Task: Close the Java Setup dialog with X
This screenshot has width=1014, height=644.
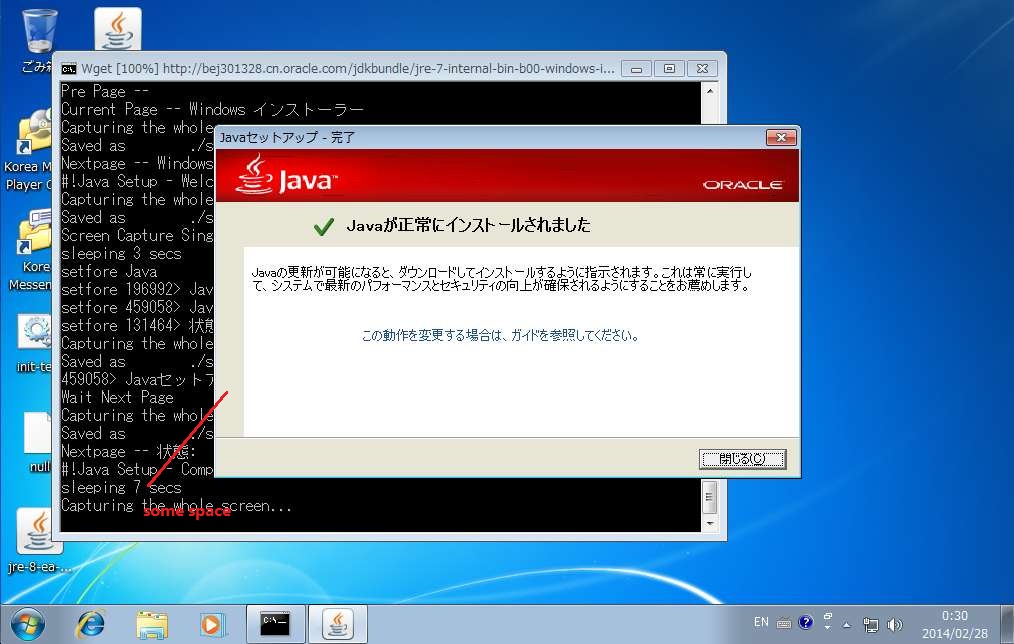Action: click(x=781, y=137)
